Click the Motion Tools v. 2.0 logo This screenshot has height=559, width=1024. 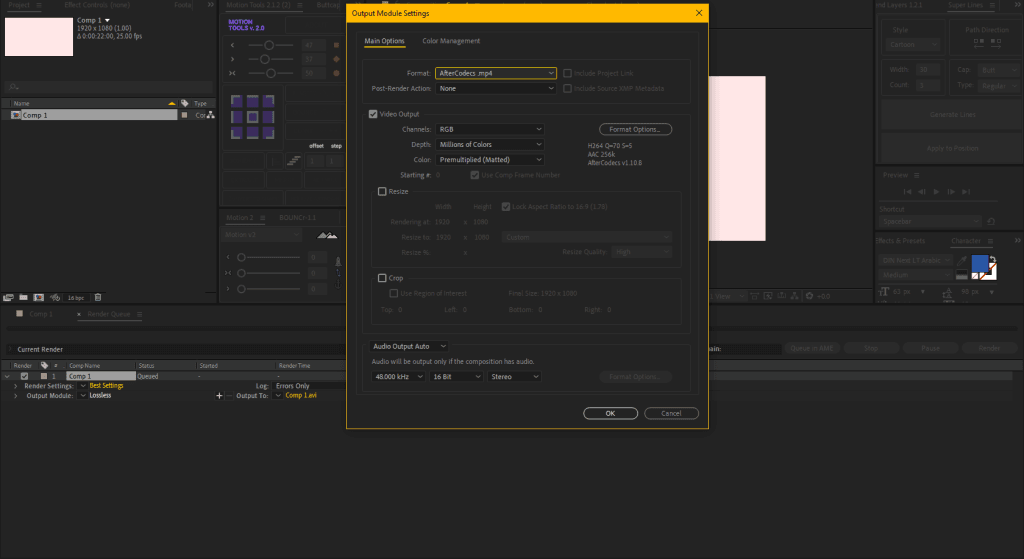pos(246,25)
